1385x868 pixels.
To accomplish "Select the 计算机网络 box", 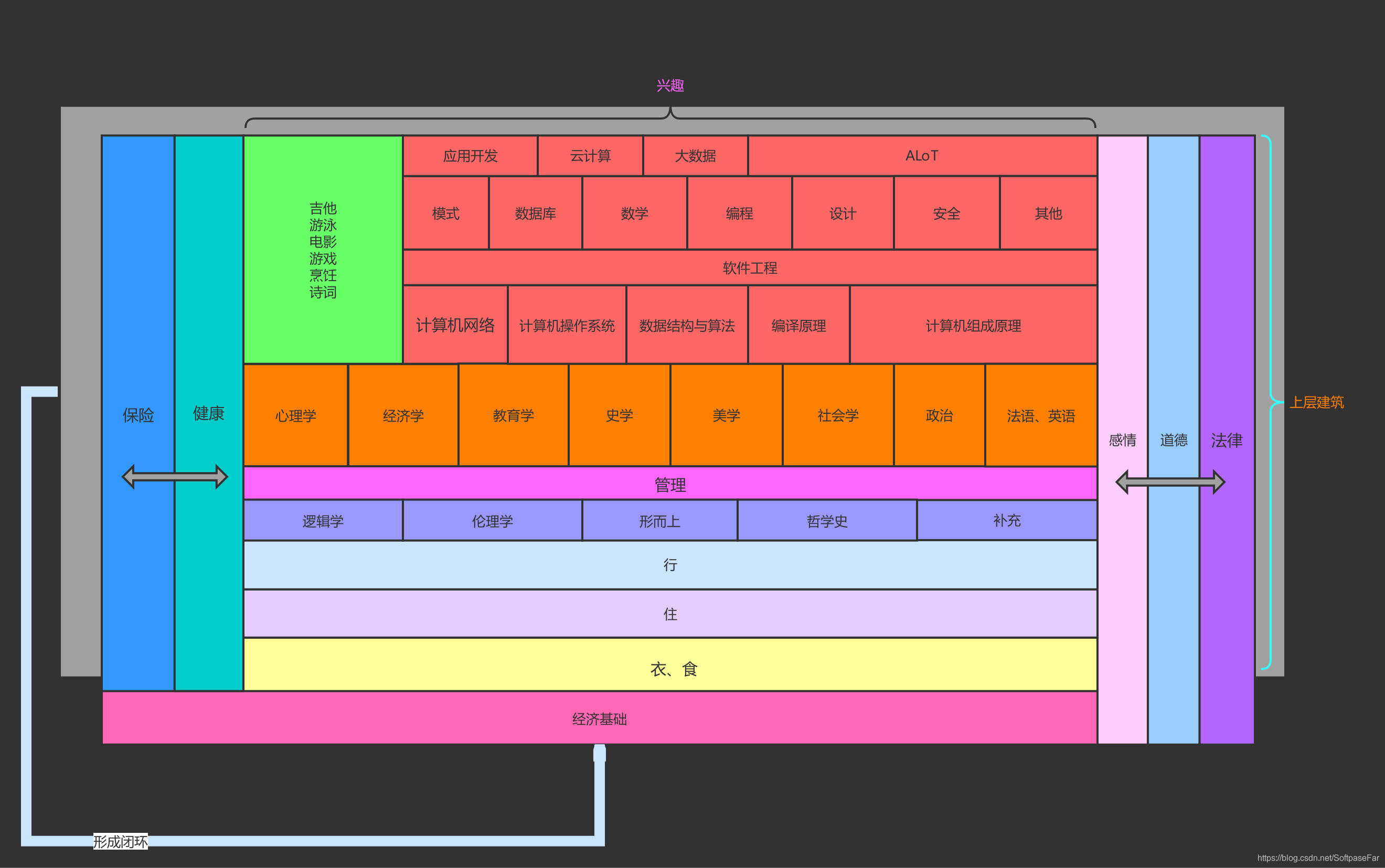I will coord(455,325).
